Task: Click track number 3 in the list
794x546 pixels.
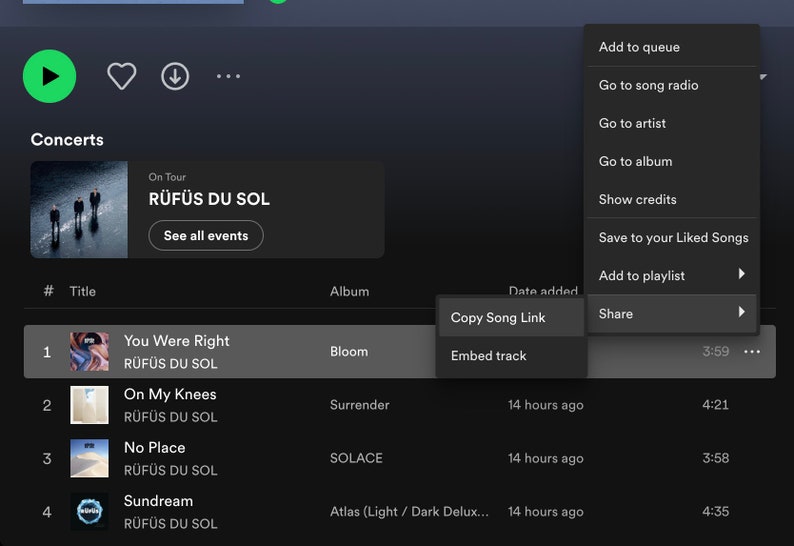Action: click(x=47, y=458)
